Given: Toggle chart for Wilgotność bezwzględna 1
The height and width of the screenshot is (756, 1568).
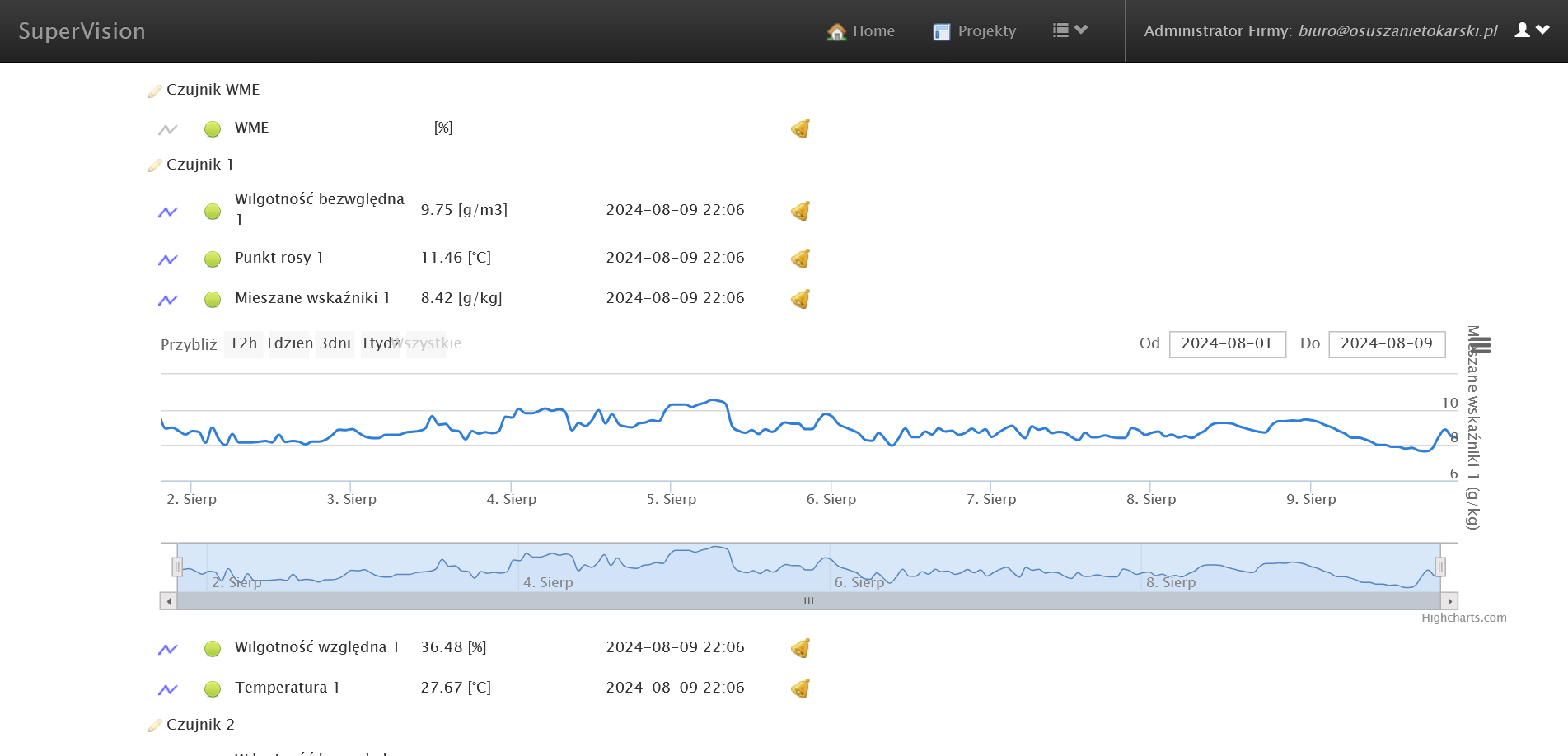Looking at the screenshot, I should (x=168, y=212).
